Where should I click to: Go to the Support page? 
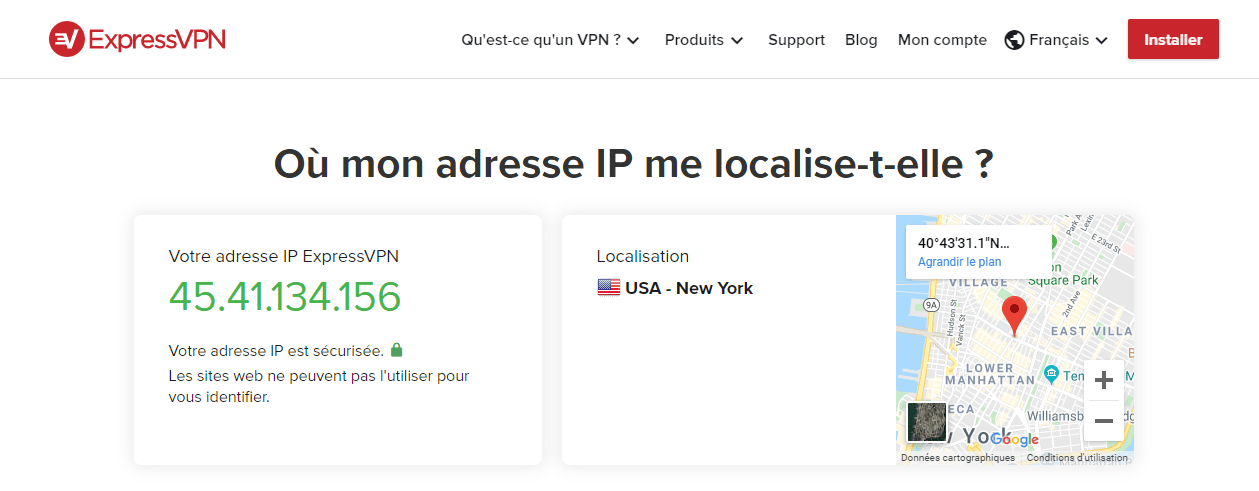[796, 40]
